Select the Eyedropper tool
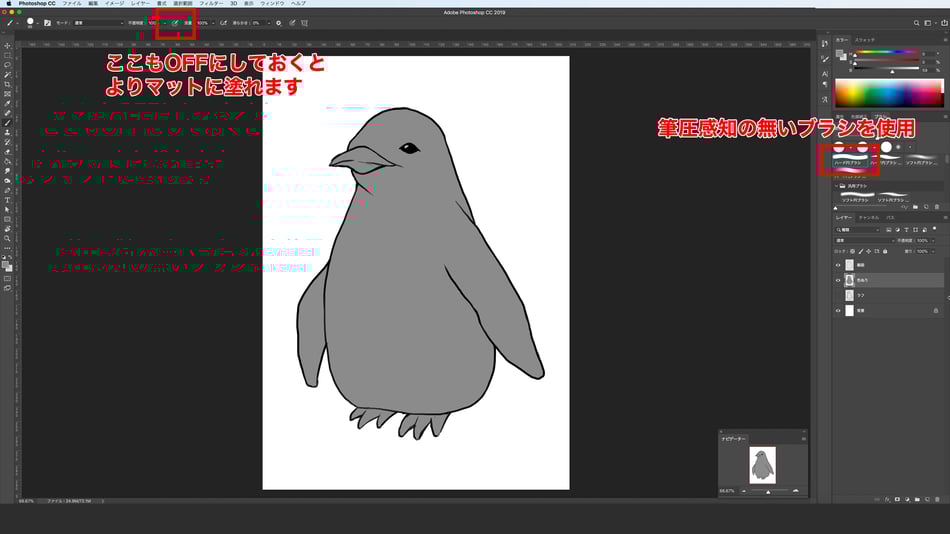The width and height of the screenshot is (950, 534). pos(7,103)
